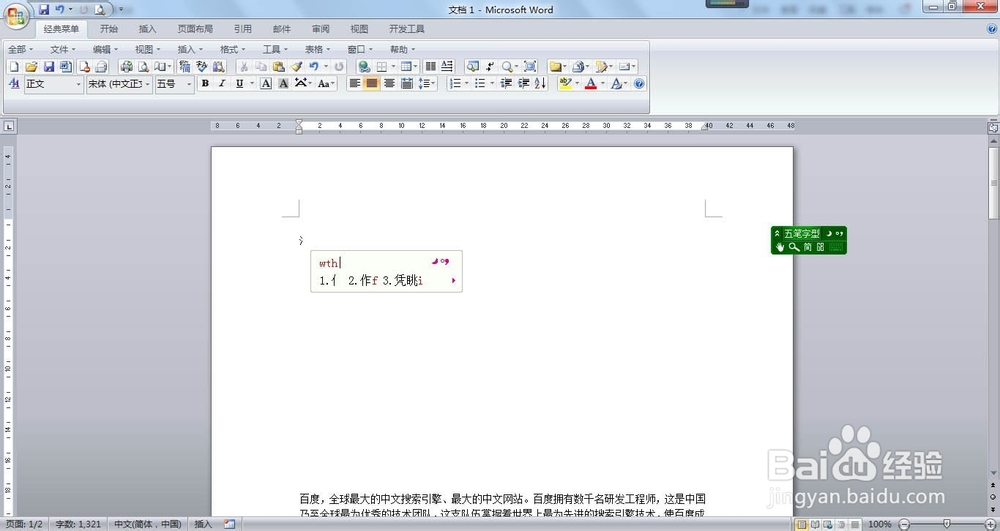Viewport: 1000px width, 531px height.
Task: Click the 页面: 1/2 page indicator
Action: pos(24,524)
